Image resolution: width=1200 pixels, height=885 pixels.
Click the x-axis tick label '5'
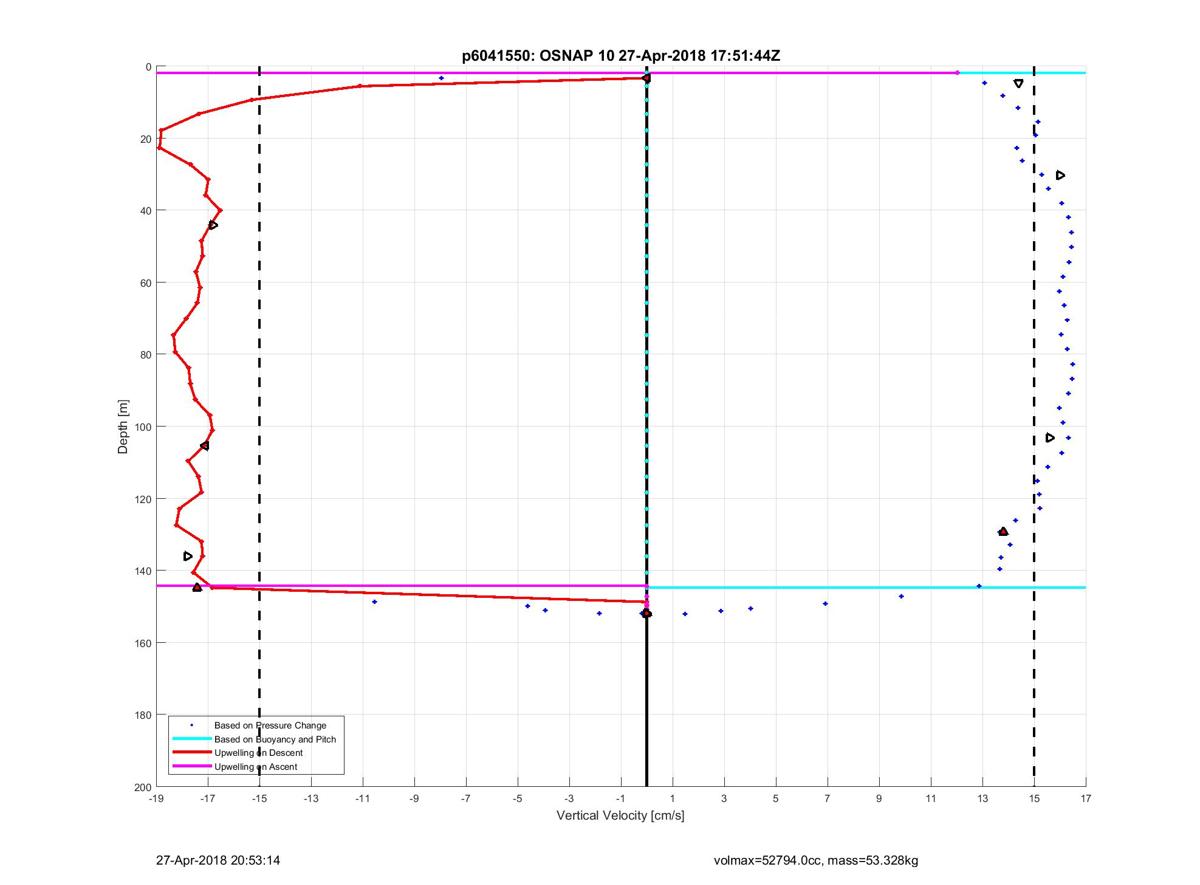pyautogui.click(x=776, y=798)
